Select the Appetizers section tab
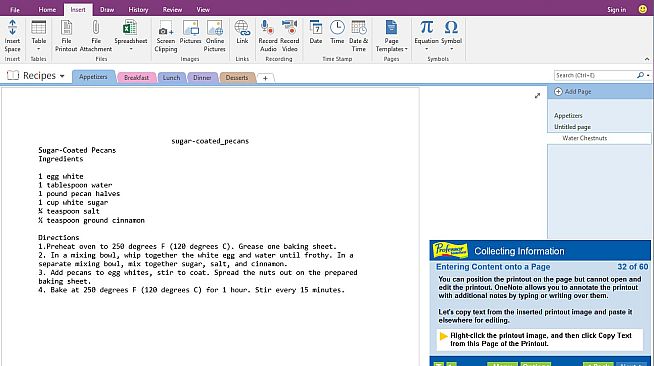Screen dimensions: 654x366 (93, 77)
